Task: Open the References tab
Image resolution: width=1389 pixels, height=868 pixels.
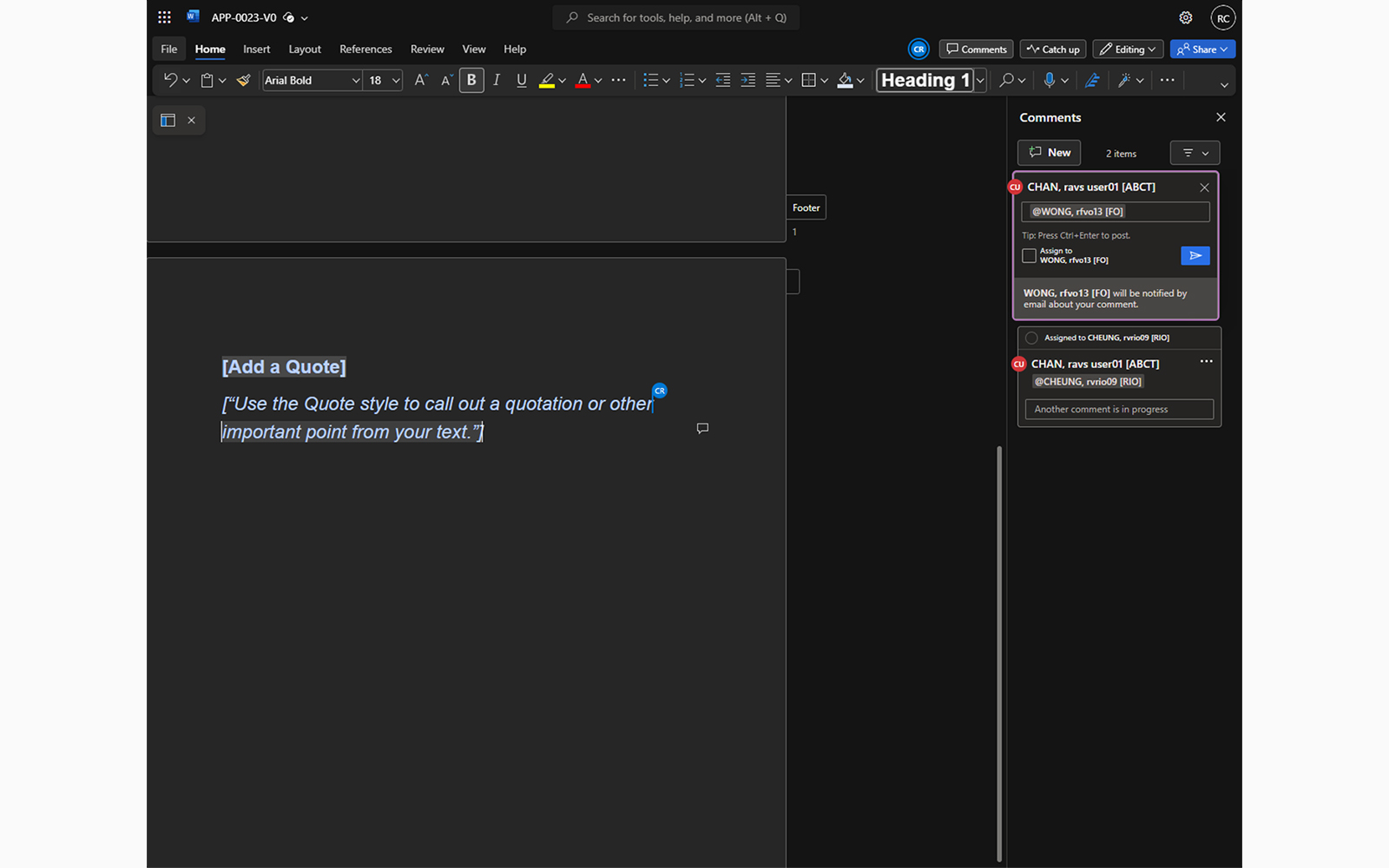Action: point(365,49)
